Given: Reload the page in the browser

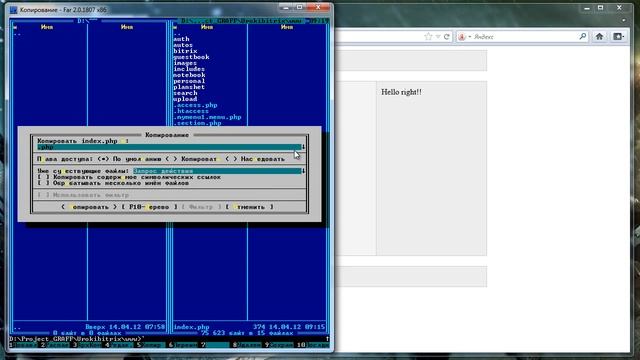Looking at the screenshot, I should point(447,37).
